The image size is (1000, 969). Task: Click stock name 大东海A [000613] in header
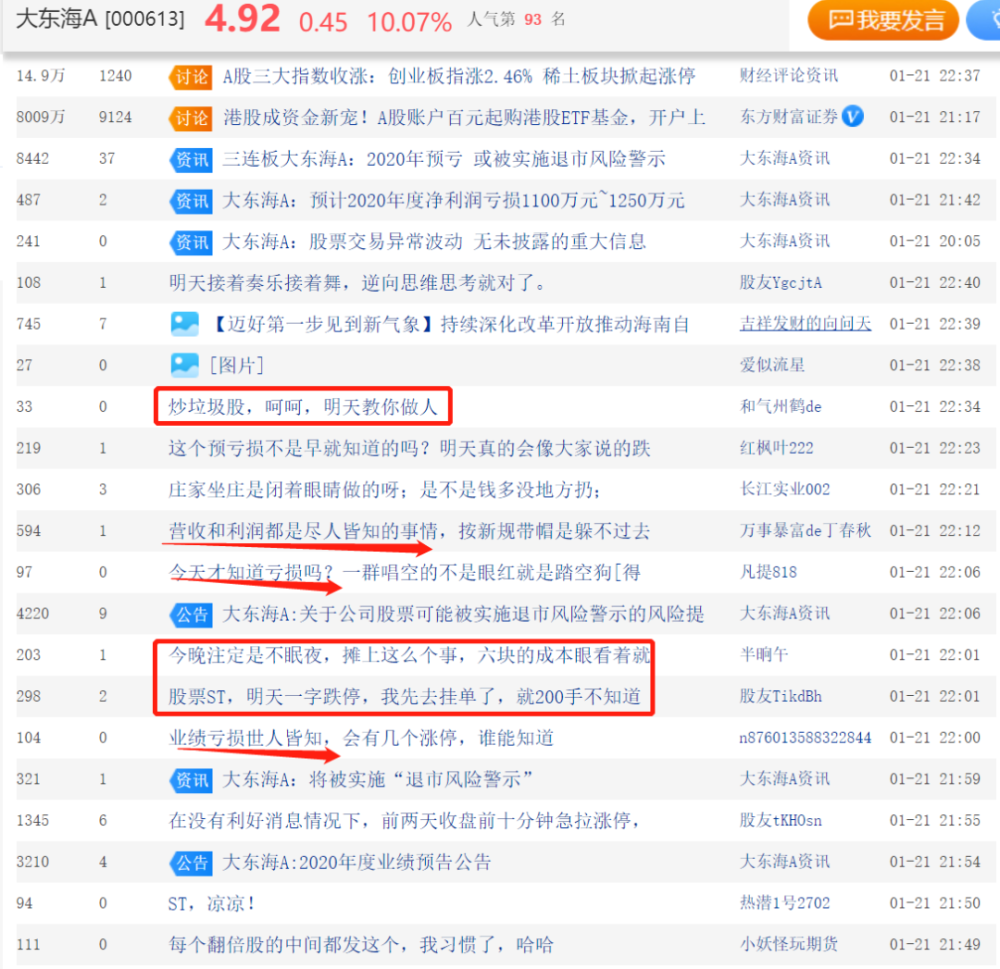(100, 18)
